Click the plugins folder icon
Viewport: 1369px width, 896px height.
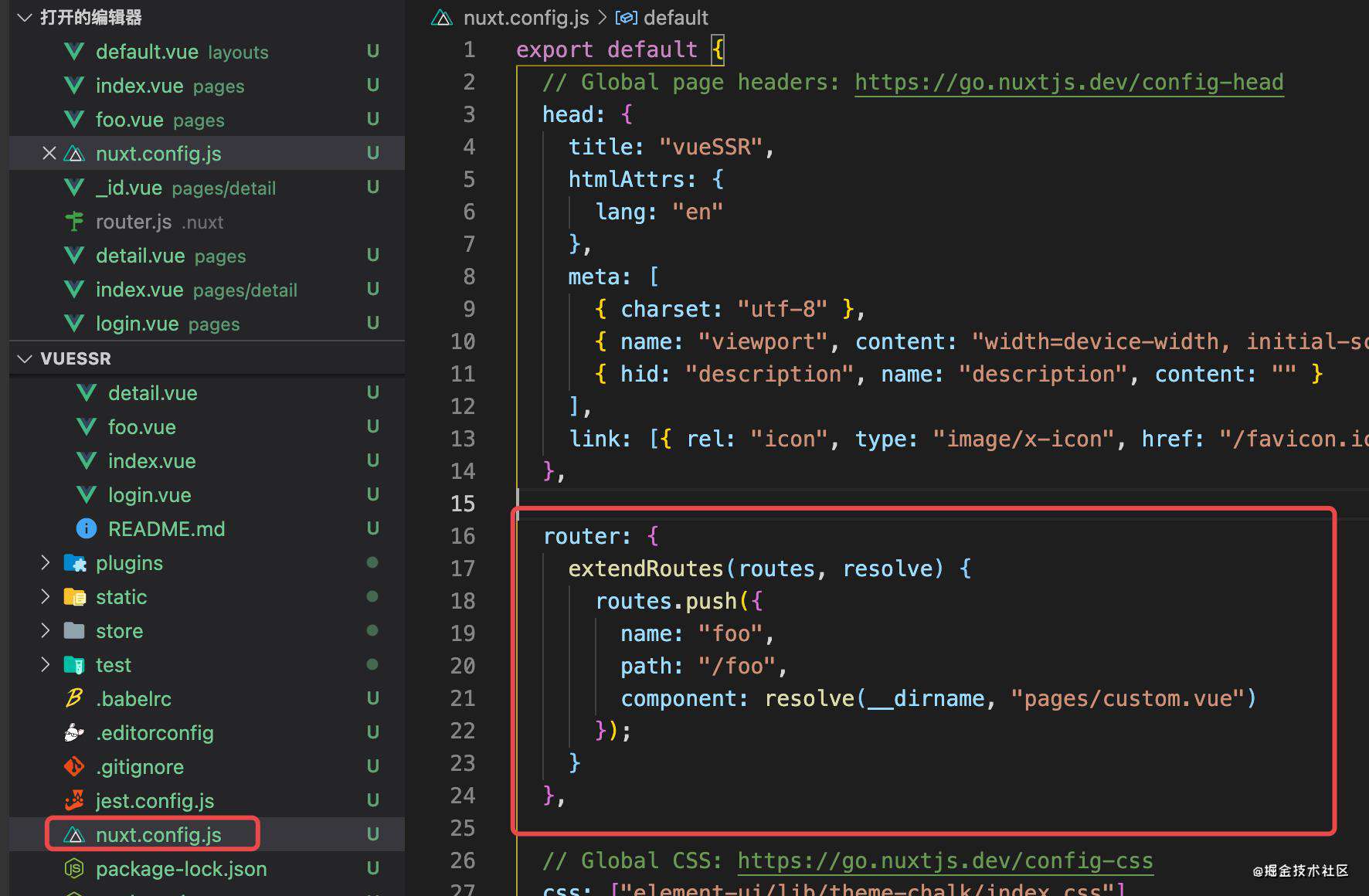pyautogui.click(x=74, y=563)
